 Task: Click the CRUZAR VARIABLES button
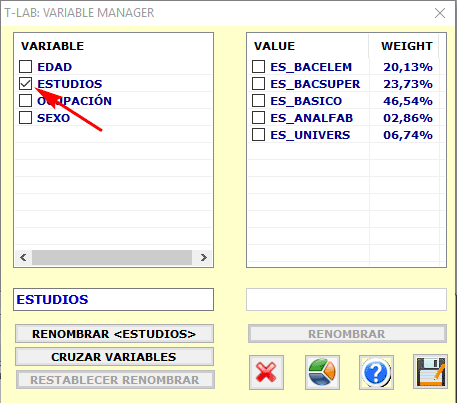[114, 357]
